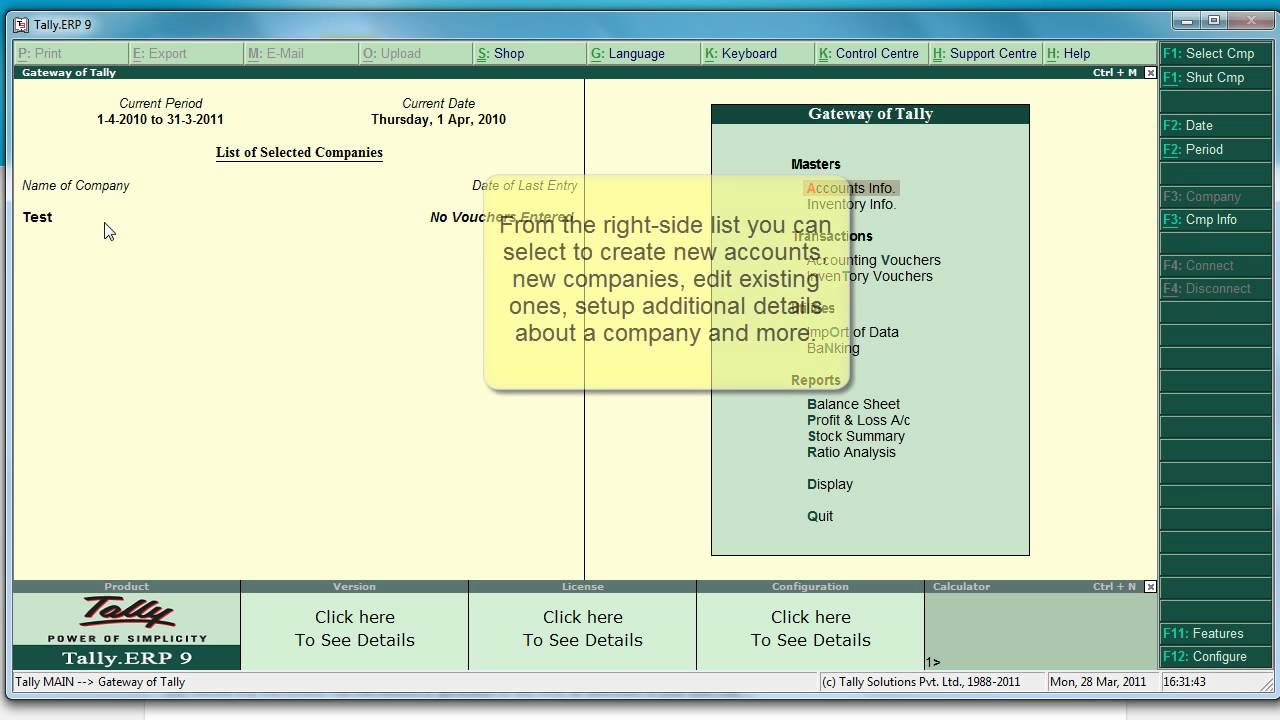The image size is (1280, 720).
Task: Open the Balance Sheet report
Action: [854, 404]
